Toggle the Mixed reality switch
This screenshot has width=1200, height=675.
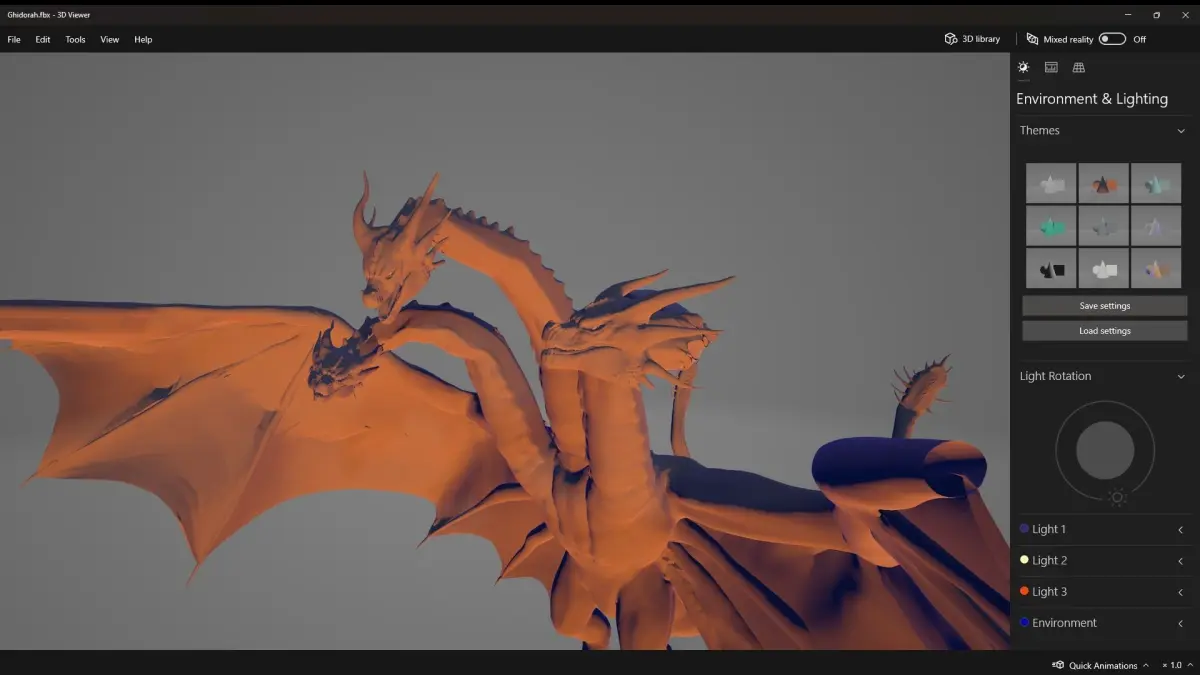click(1112, 39)
